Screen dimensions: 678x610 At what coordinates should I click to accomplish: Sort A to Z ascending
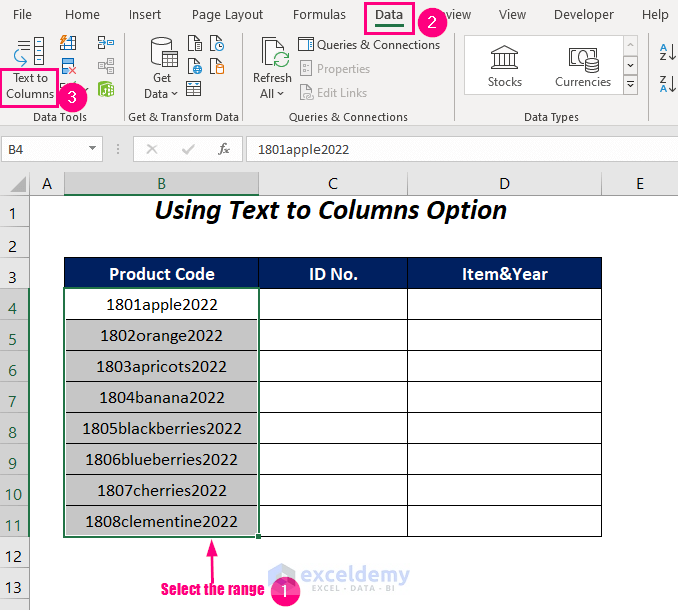pos(667,52)
